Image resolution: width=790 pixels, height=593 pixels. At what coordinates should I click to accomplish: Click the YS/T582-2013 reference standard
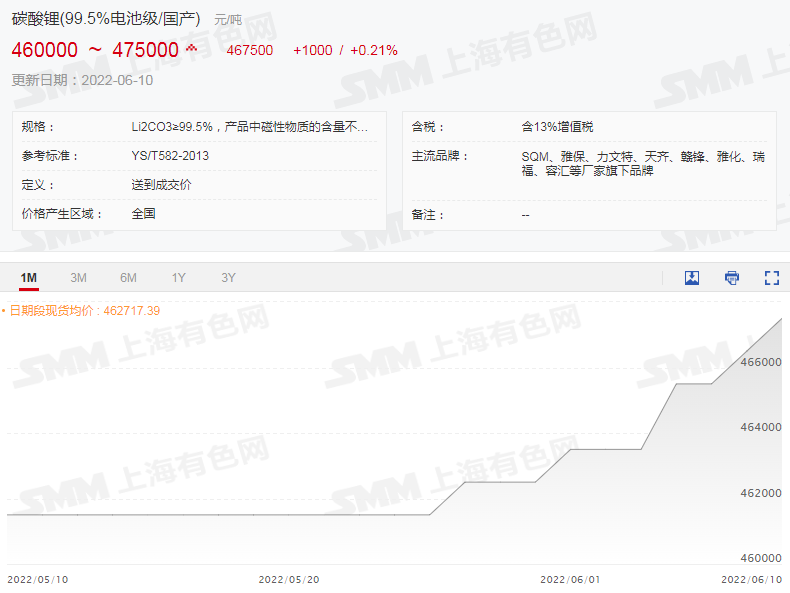[x=170, y=156]
